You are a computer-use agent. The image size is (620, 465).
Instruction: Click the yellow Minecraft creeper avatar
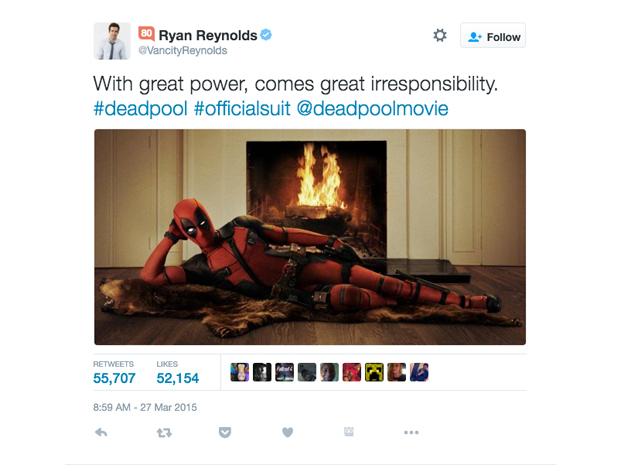(374, 372)
